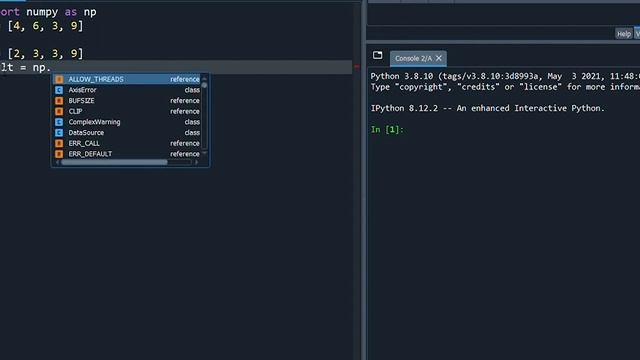Select ERR_DEFAULT reference entry

point(127,154)
